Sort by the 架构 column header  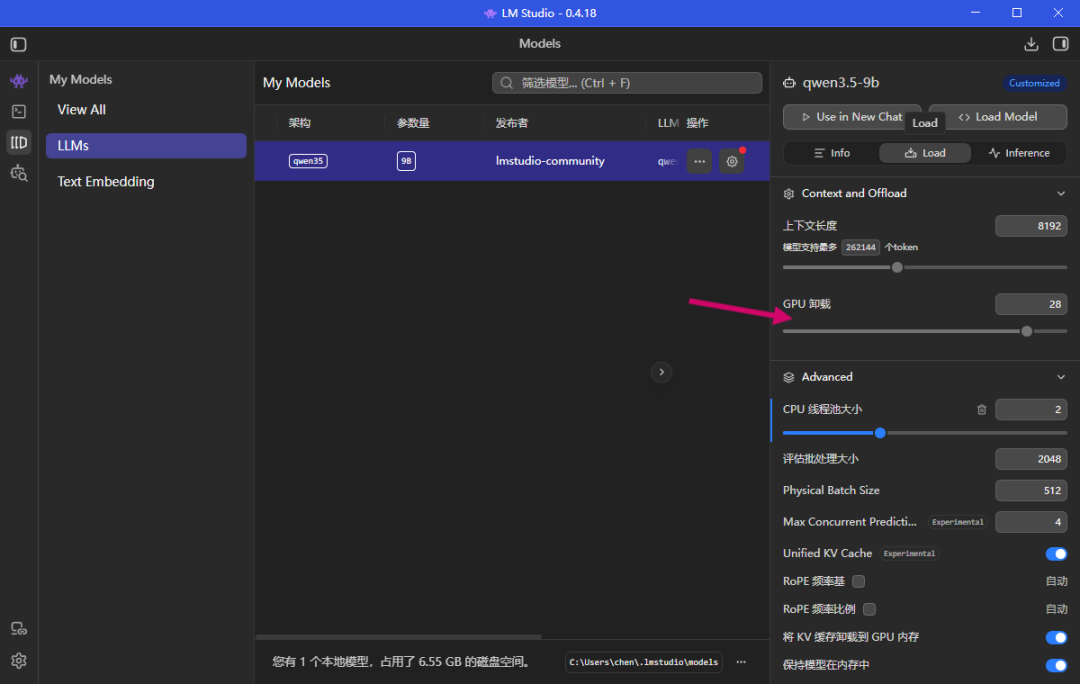click(300, 123)
